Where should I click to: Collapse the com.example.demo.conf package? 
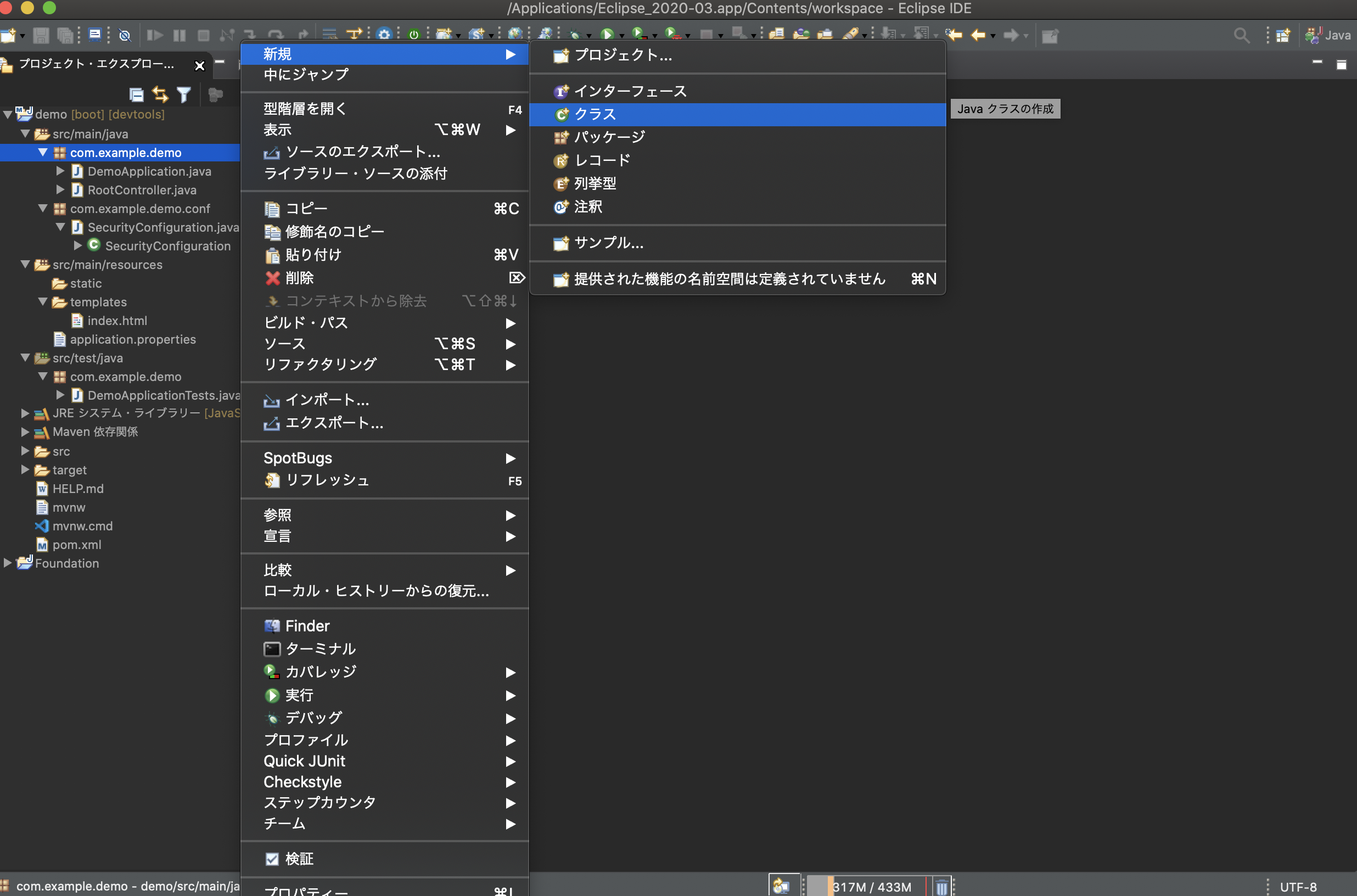point(43,209)
